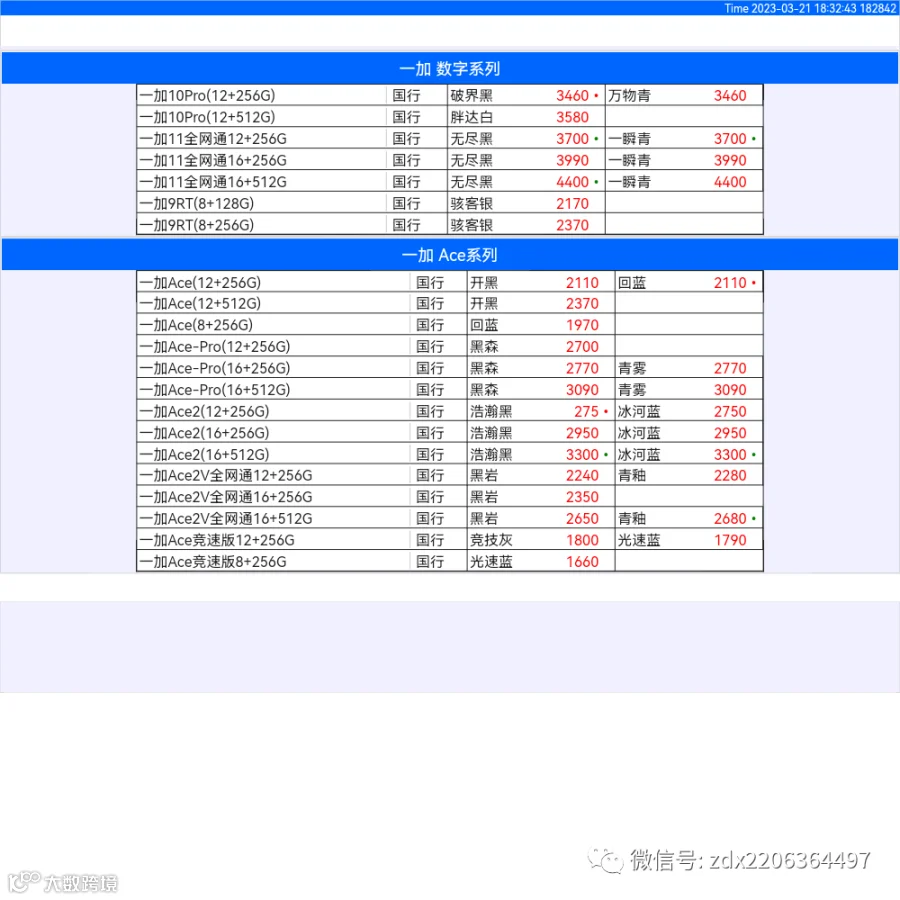Select the '一加Ace竞速版8+256G' model cell
Screen dimensions: 900x900
pos(273,562)
